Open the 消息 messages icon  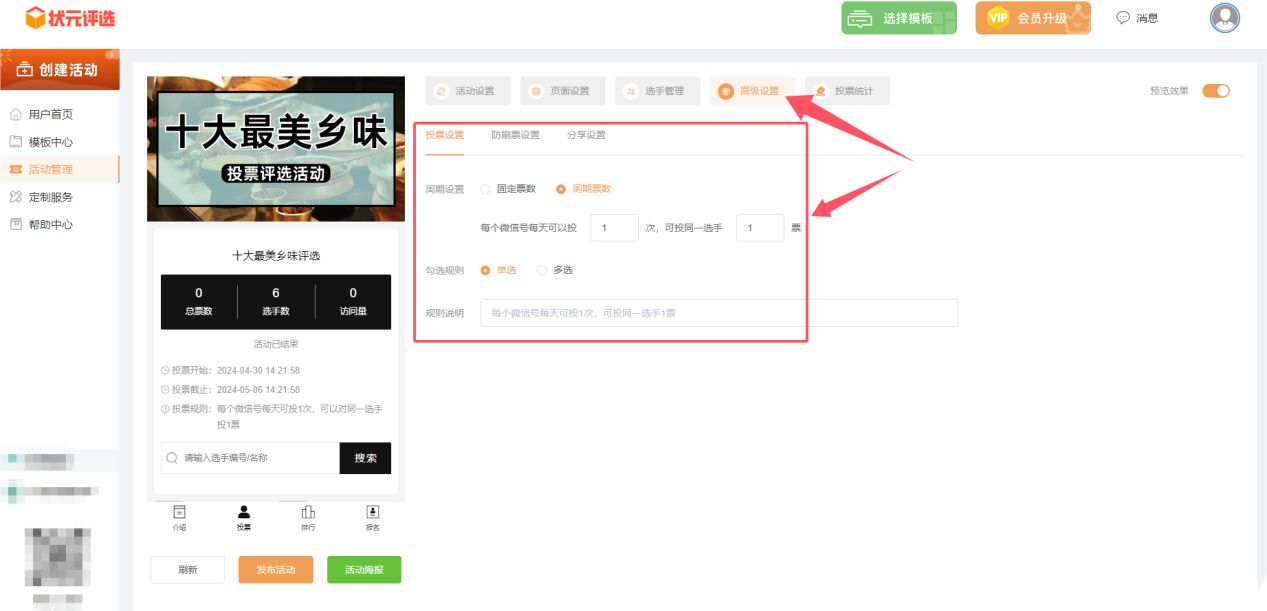pyautogui.click(x=1123, y=18)
